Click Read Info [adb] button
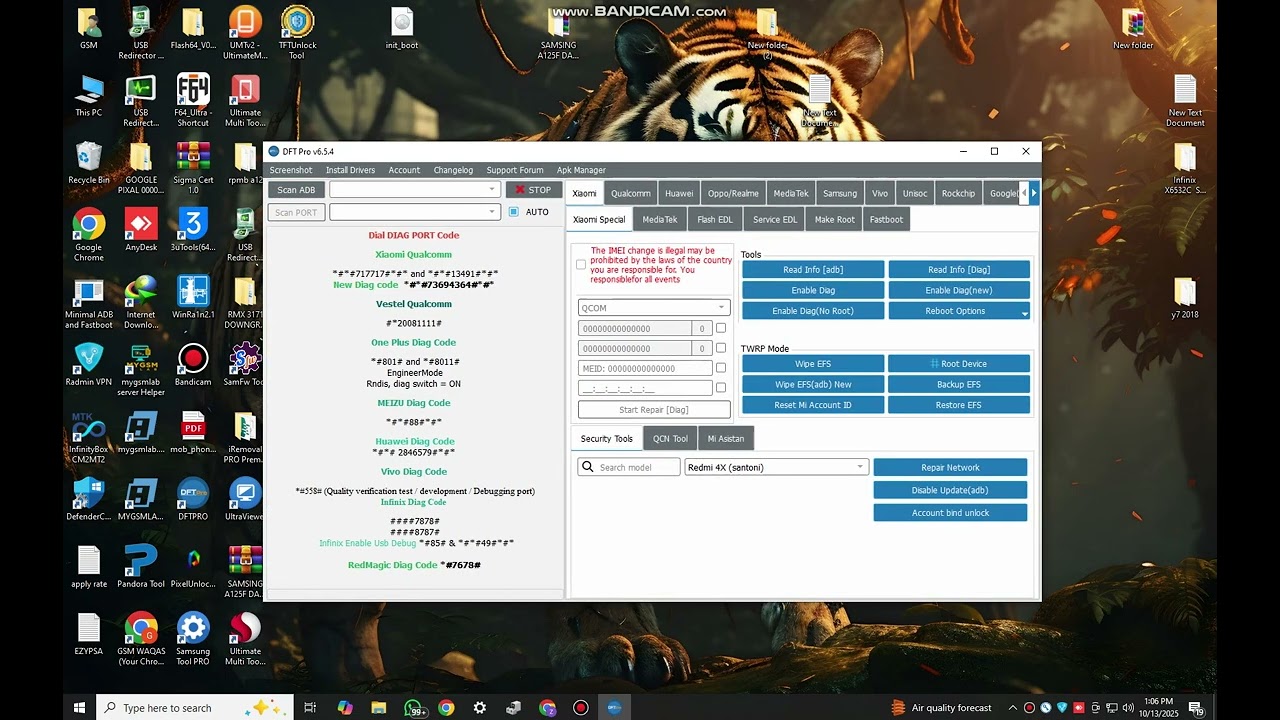Viewport: 1280px width, 720px height. click(x=813, y=269)
